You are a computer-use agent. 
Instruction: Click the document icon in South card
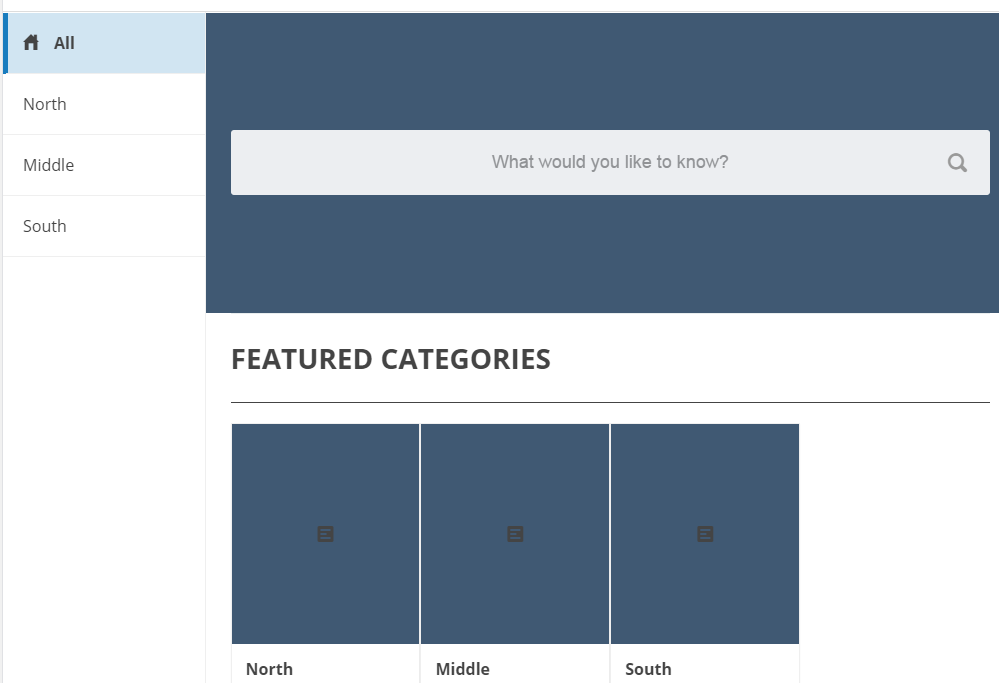705,534
